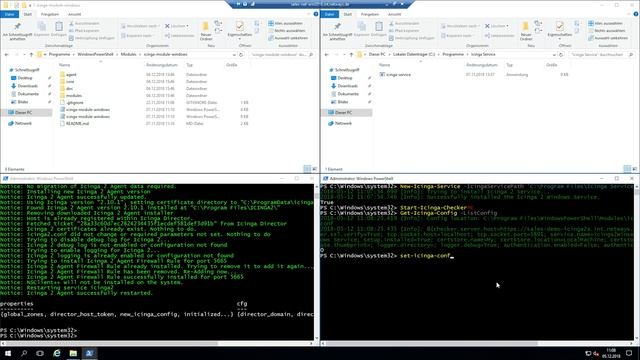Open Löschen dropdown arrow in left Explorer
This screenshot has height=360, width=640.
pyautogui.click(x=187, y=26)
